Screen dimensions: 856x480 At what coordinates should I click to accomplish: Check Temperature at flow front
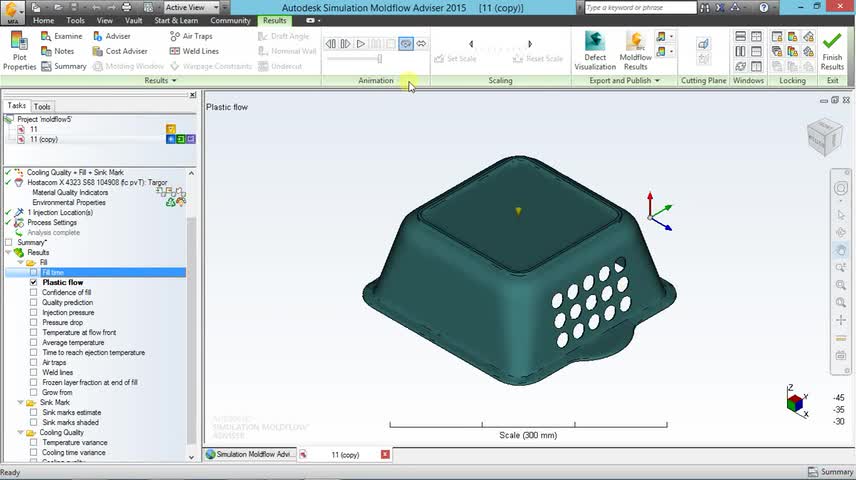(34, 333)
